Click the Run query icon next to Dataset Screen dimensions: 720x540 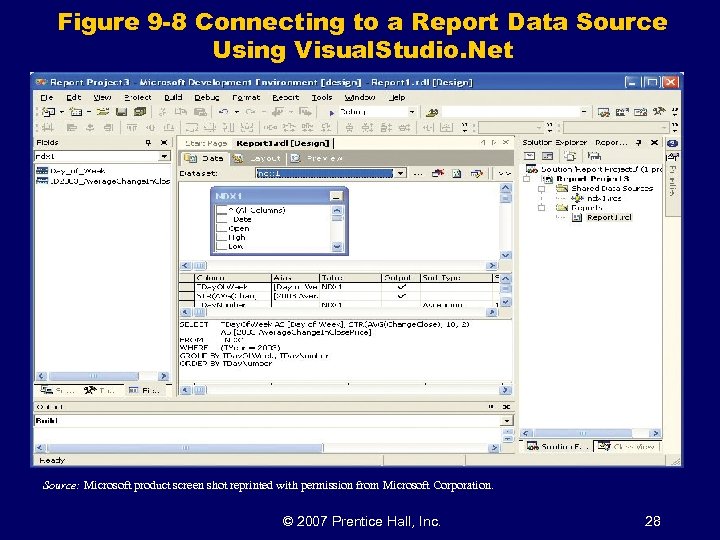tap(438, 173)
